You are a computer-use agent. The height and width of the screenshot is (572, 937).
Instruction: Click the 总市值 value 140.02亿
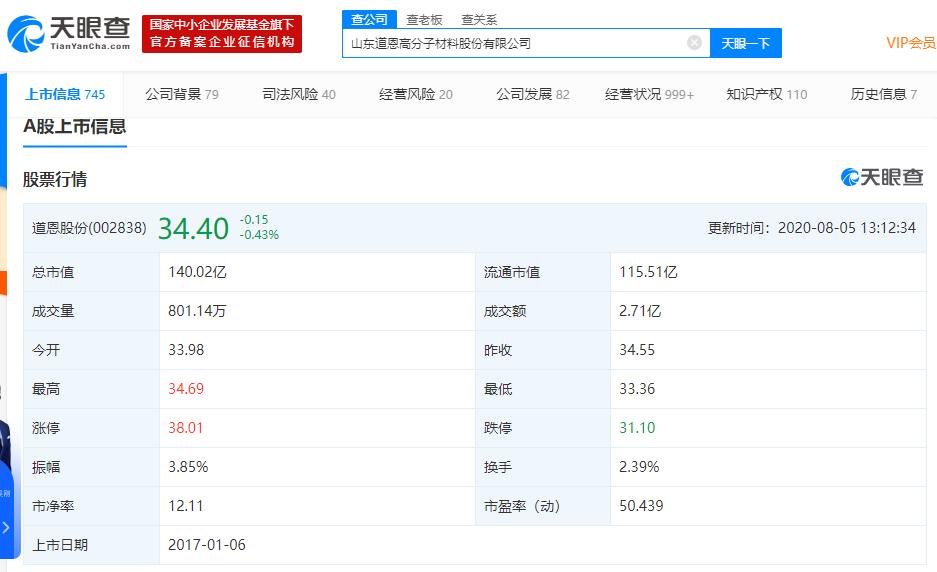[x=197, y=272]
